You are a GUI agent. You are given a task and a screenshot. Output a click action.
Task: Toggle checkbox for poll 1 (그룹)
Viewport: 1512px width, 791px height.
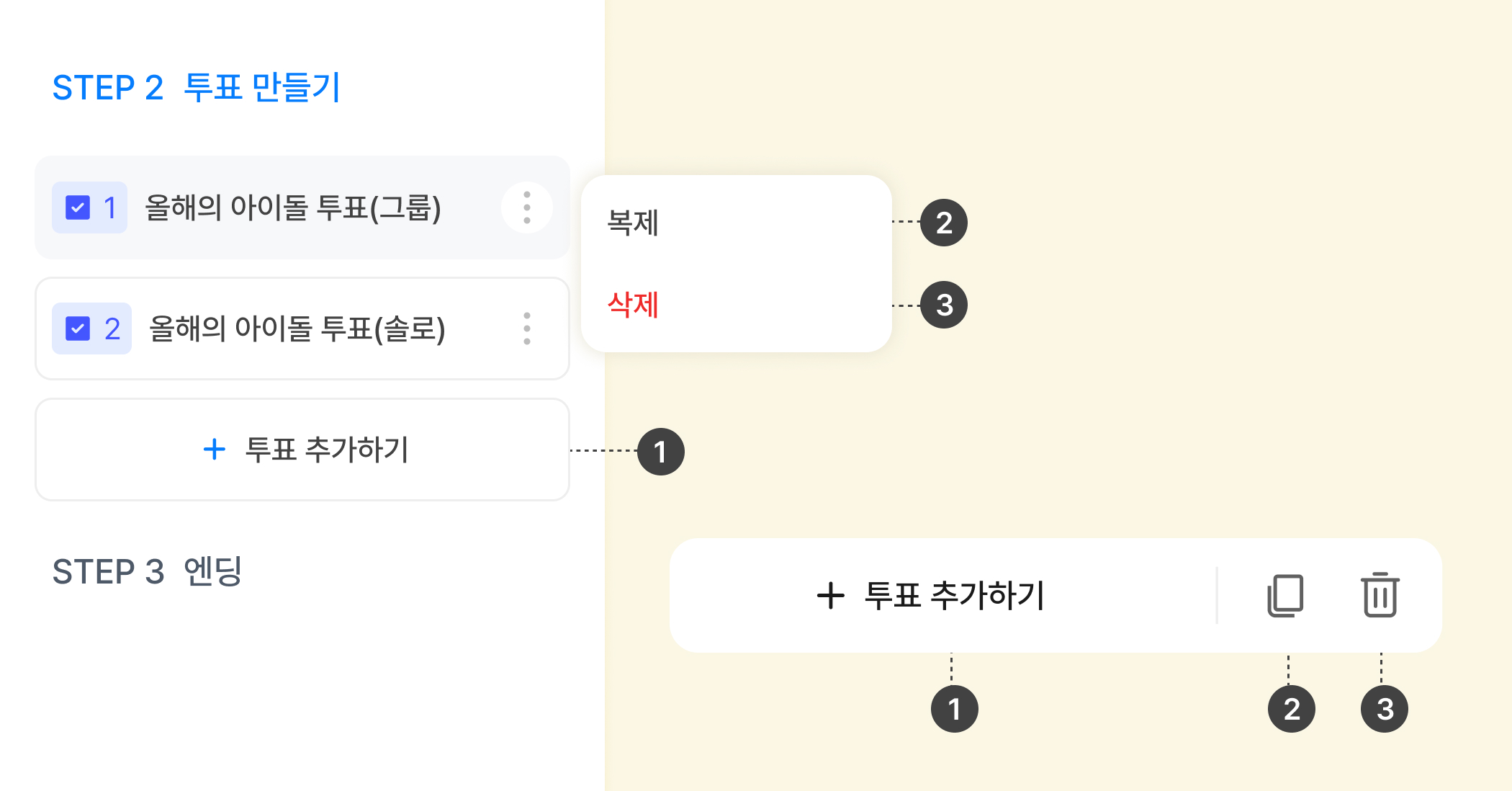(78, 207)
